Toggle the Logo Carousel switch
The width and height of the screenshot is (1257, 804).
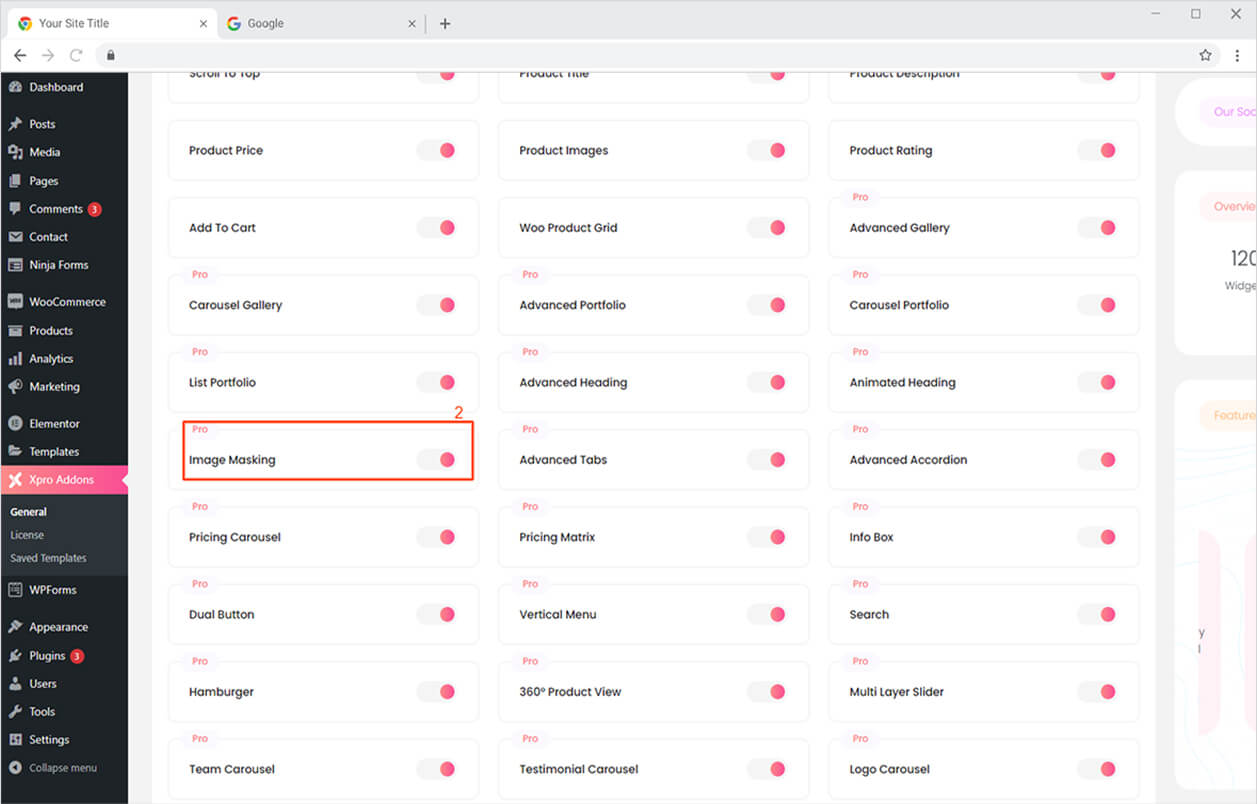[1097, 769]
